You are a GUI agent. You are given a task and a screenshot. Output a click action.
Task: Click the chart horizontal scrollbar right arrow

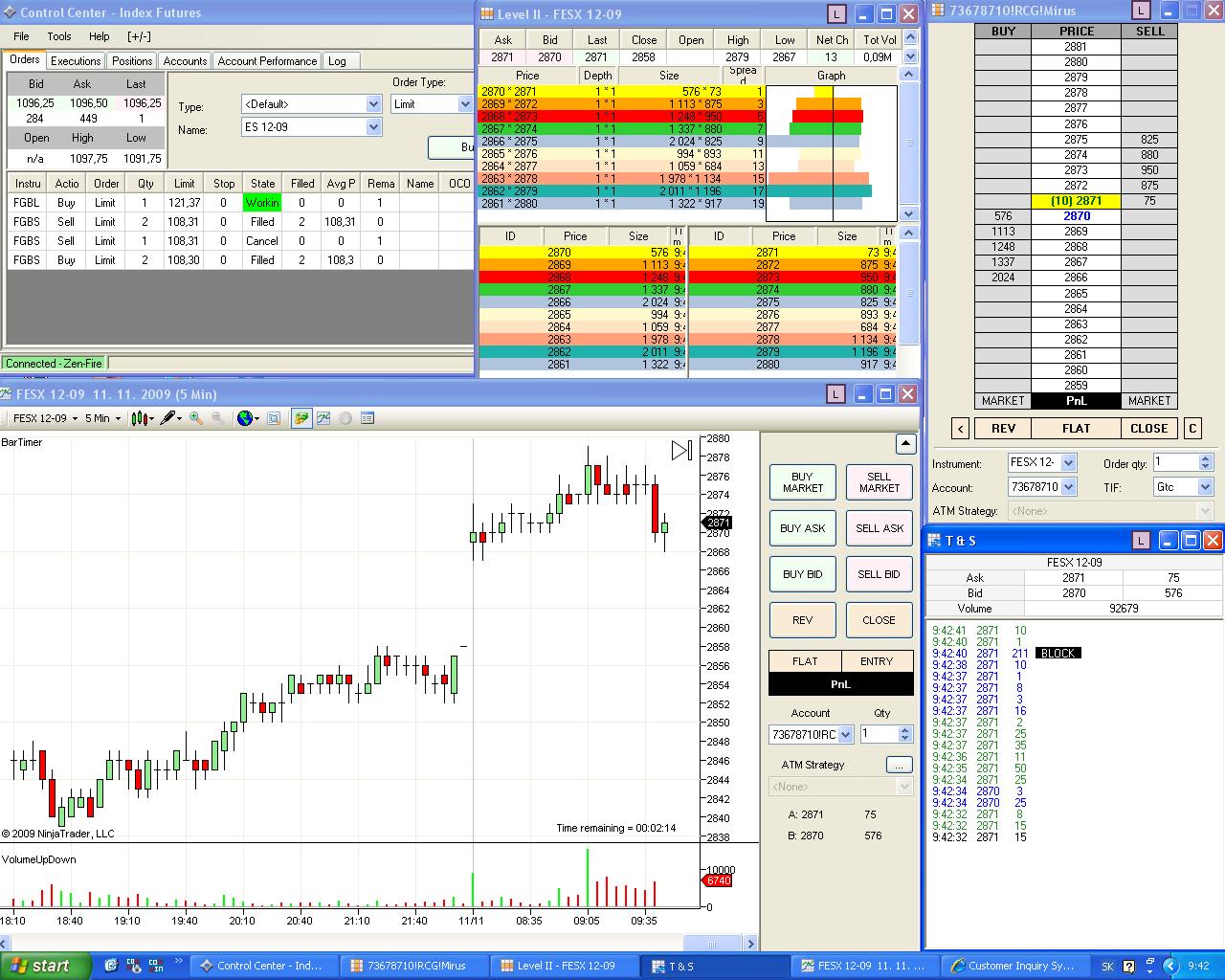point(751,944)
